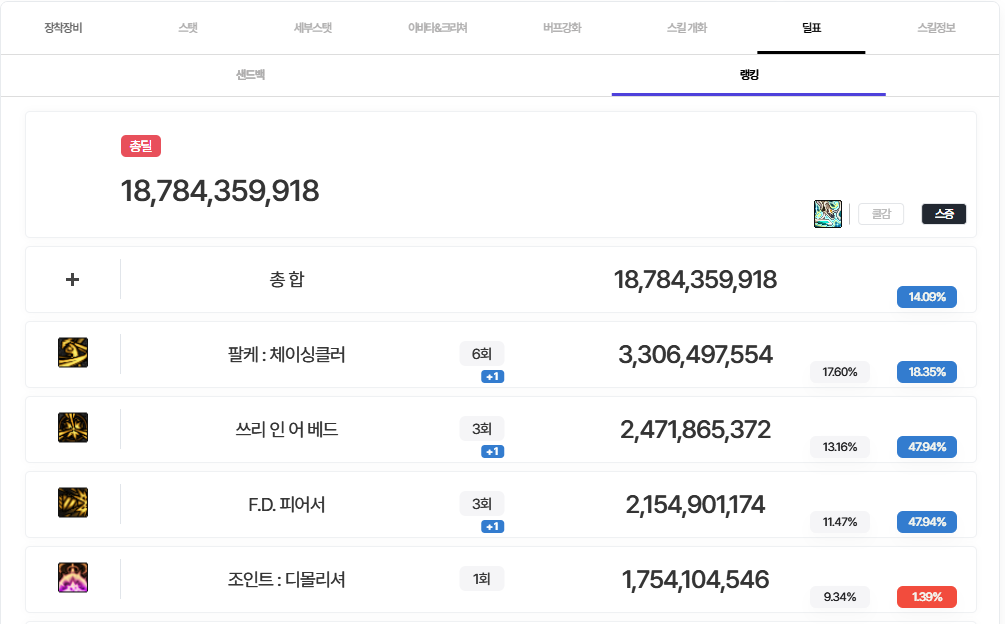This screenshot has height=624, width=1005.
Task: Click the 팔케 : 체이싱클러 skill icon
Action: (x=73, y=353)
